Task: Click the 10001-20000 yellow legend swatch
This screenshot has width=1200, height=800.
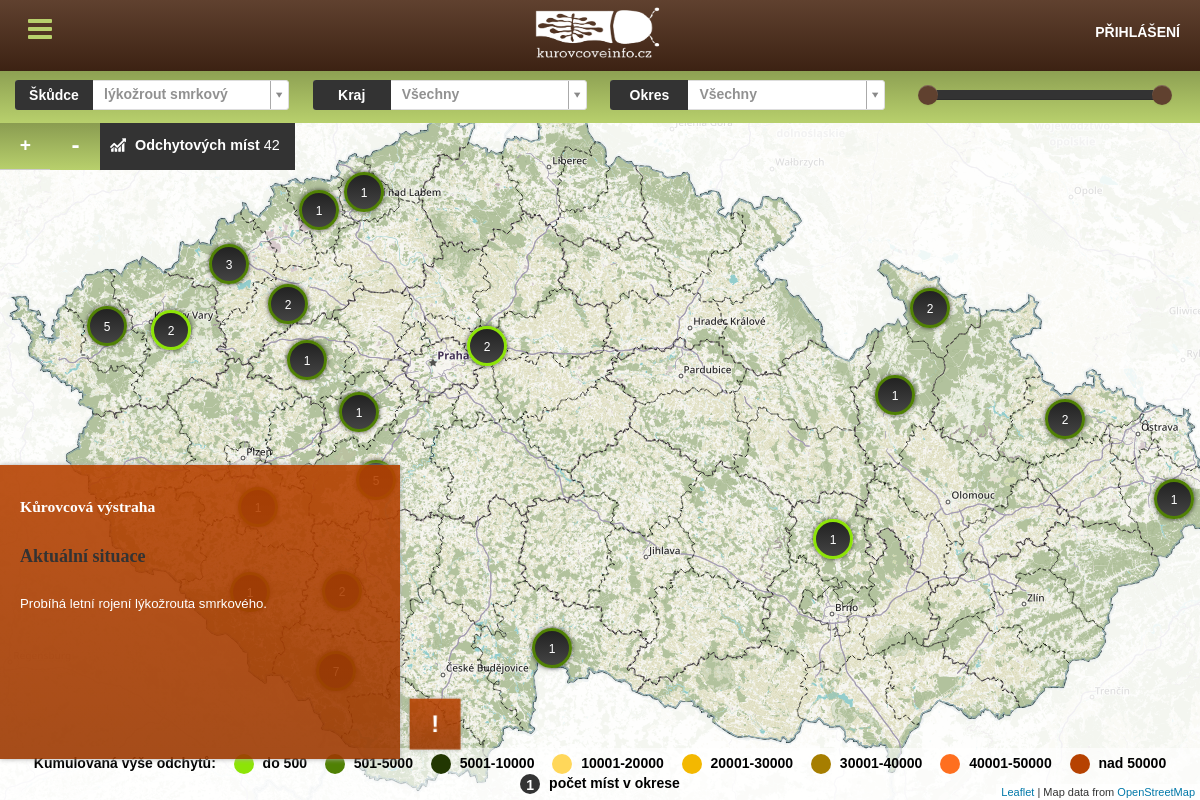Action: [x=562, y=764]
